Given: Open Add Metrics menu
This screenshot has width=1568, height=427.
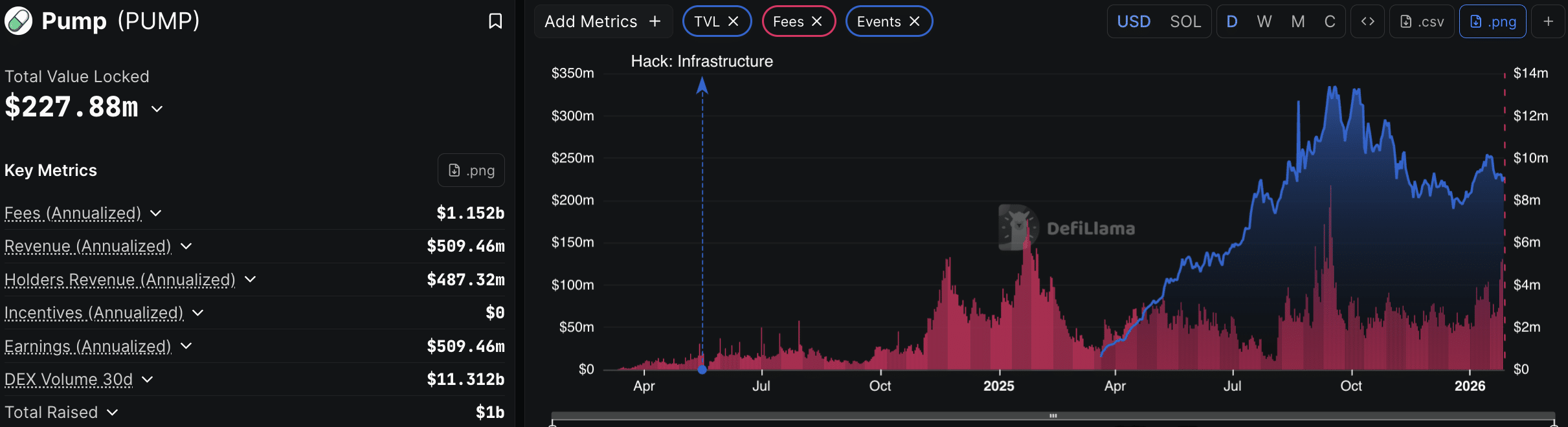Looking at the screenshot, I should (603, 21).
